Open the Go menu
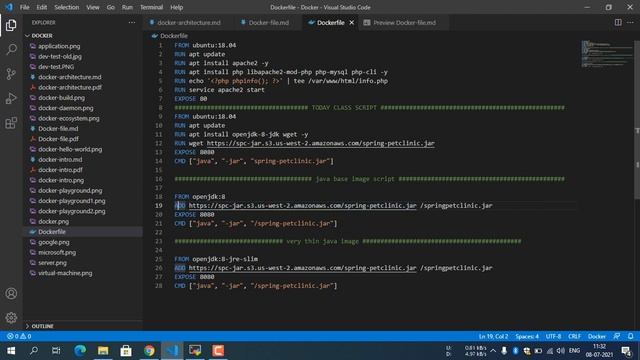Screen dimensions: 640x360 coord(111,7)
